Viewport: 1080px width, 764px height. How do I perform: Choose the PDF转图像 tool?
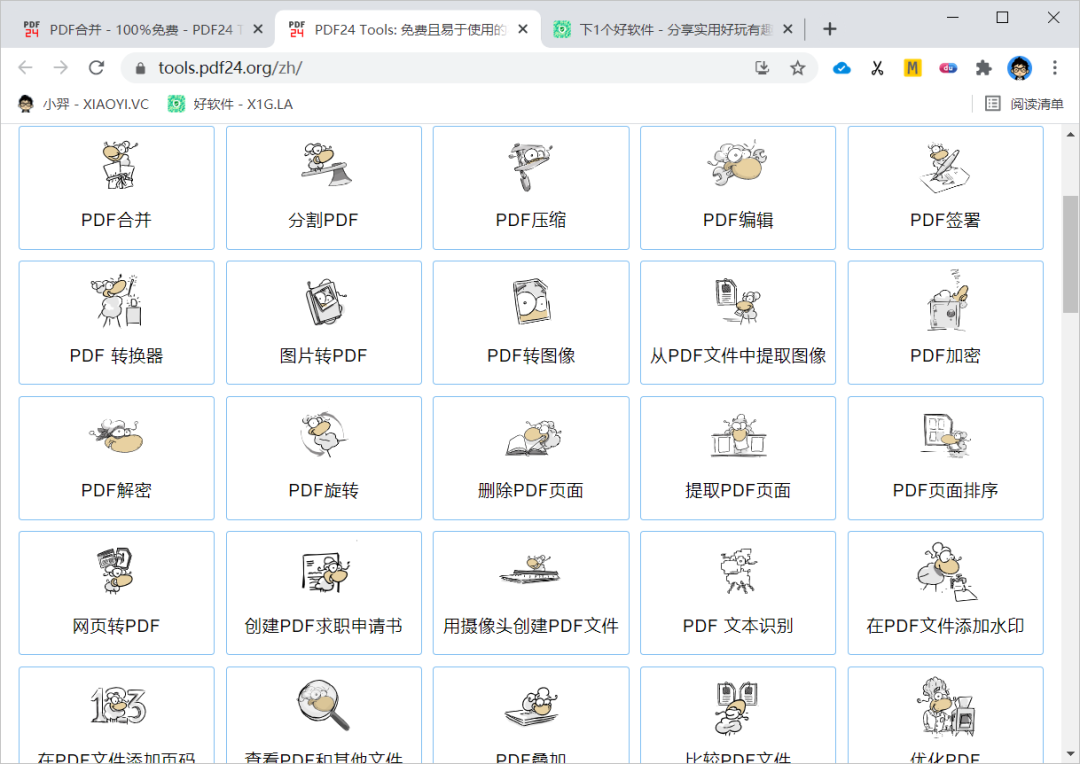531,322
